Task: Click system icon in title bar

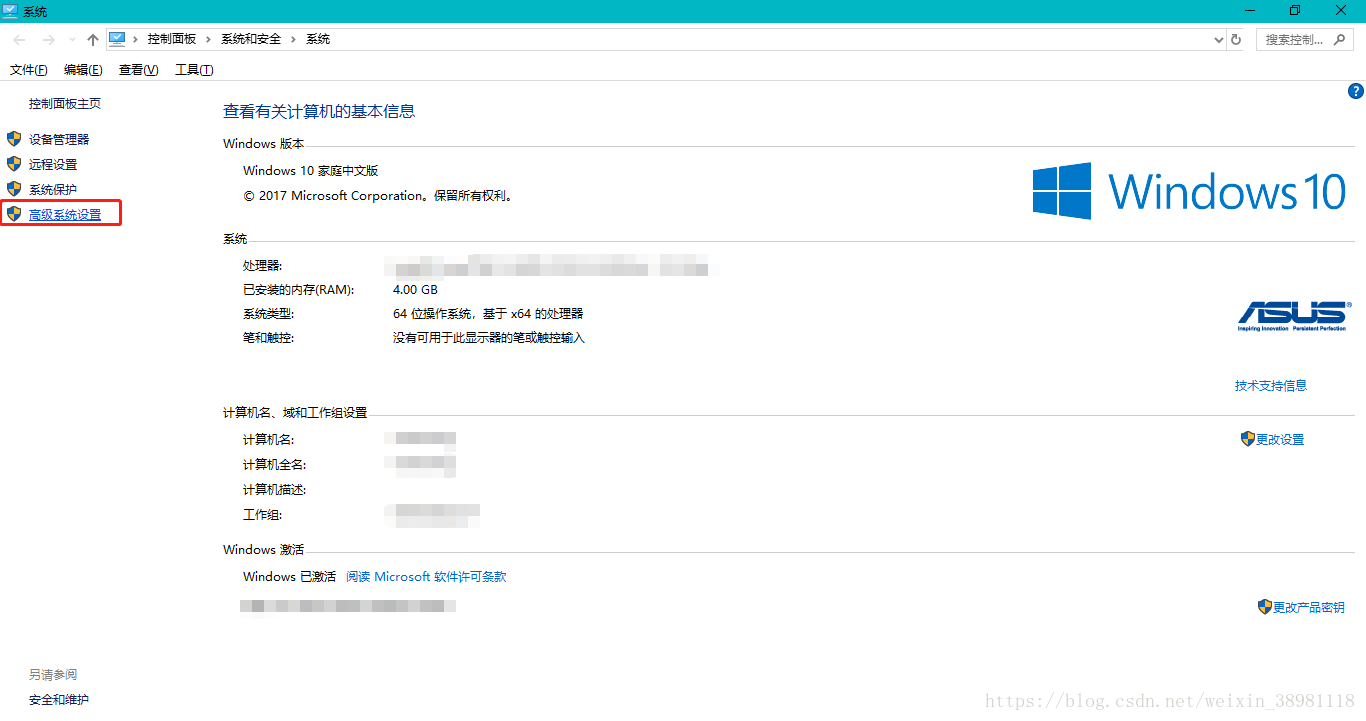Action: 11,10
